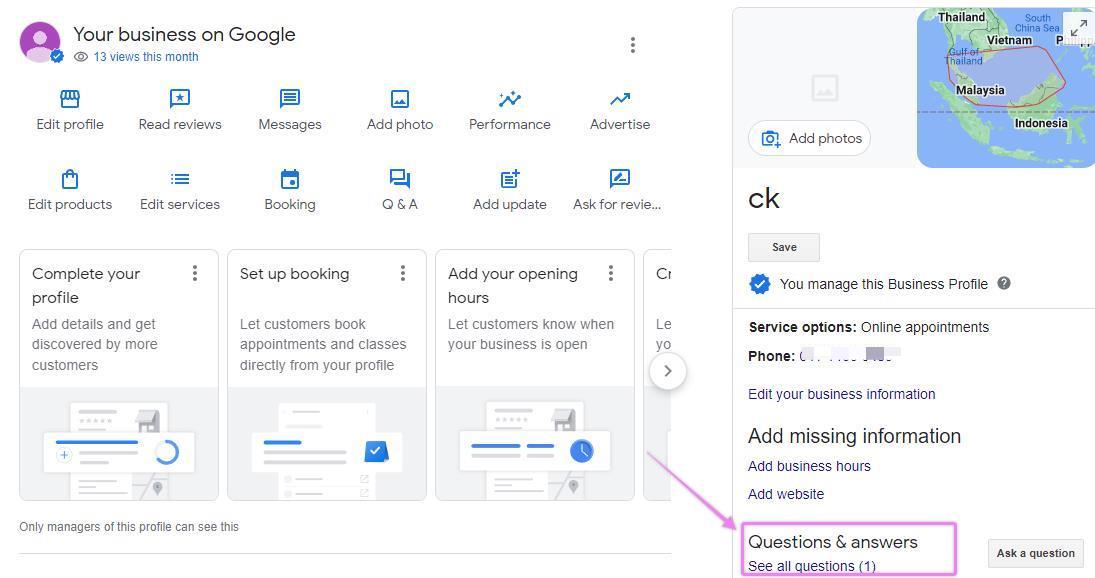Open the Edit profile icon
1095x578 pixels.
[70, 99]
